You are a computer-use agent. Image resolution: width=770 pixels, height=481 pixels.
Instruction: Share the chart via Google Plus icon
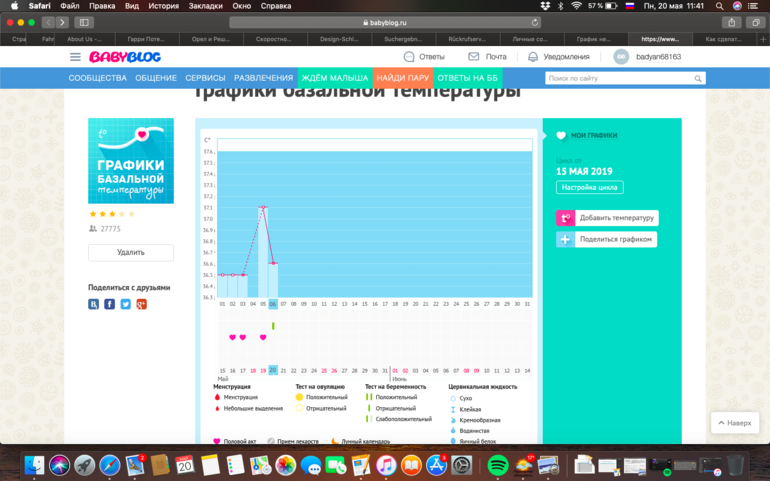(142, 304)
